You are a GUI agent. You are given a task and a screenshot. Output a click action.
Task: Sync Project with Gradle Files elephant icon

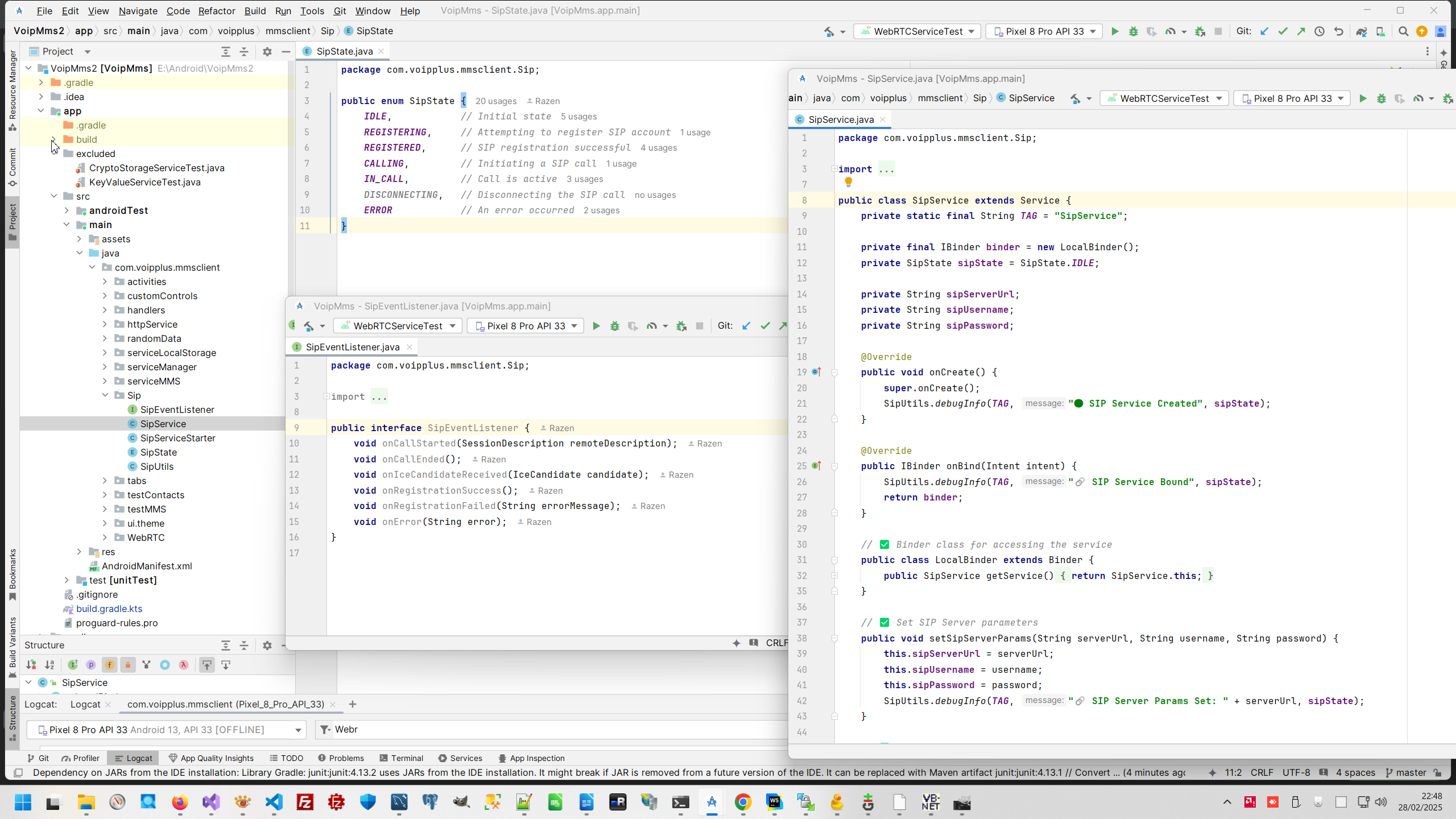1361,31
